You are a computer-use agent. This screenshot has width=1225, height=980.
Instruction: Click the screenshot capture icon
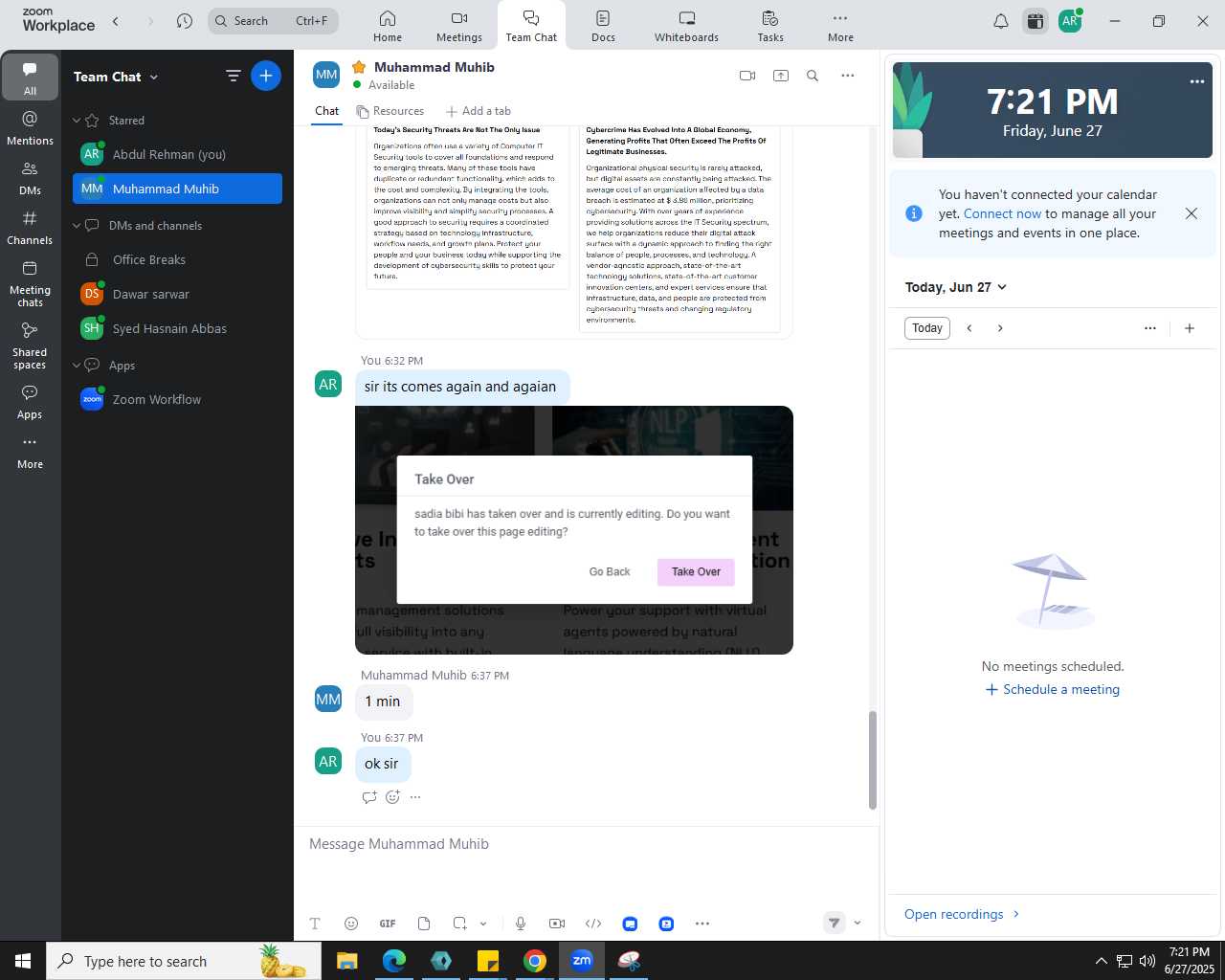(460, 924)
